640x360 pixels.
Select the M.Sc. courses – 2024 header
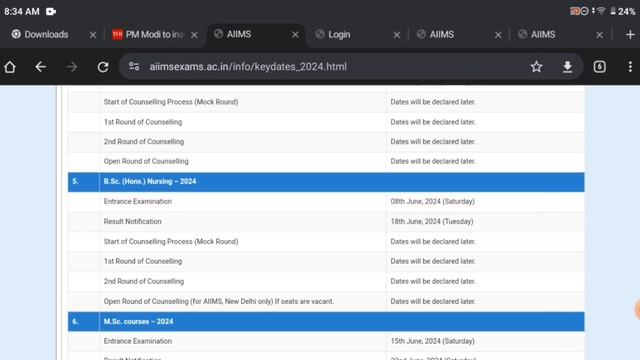[x=138, y=322]
